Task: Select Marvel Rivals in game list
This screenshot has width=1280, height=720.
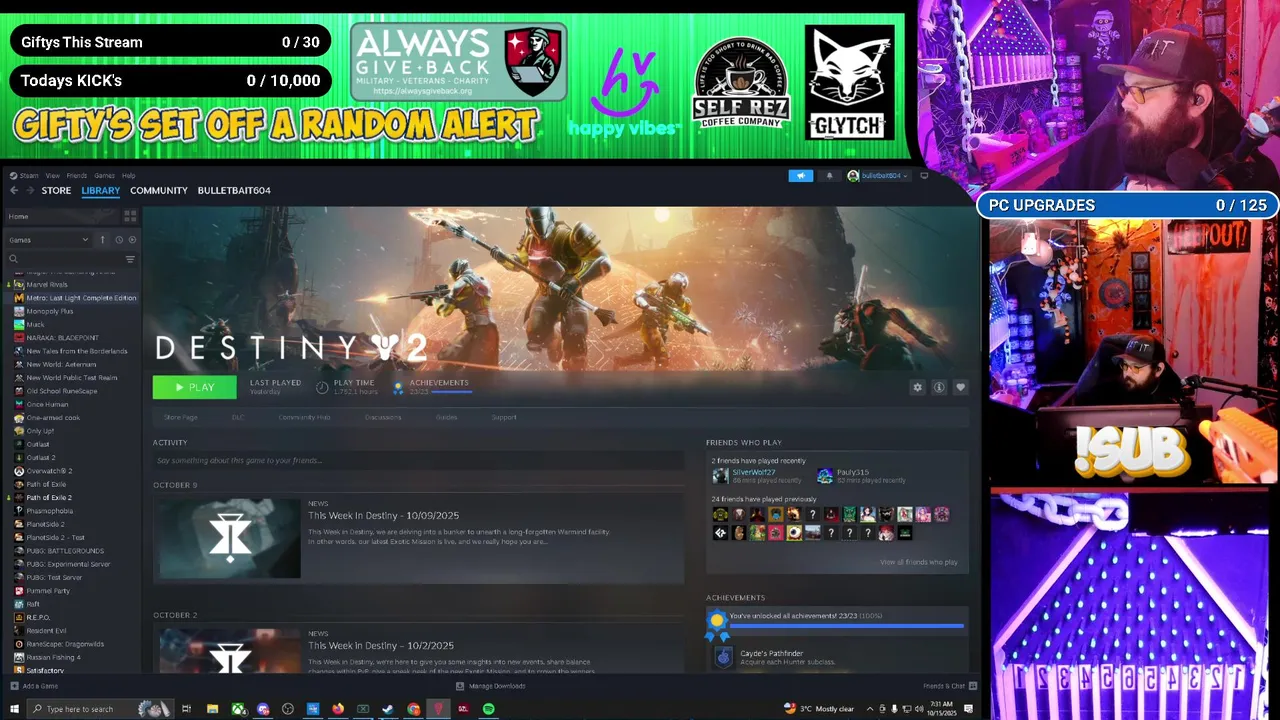Action: coord(47,284)
